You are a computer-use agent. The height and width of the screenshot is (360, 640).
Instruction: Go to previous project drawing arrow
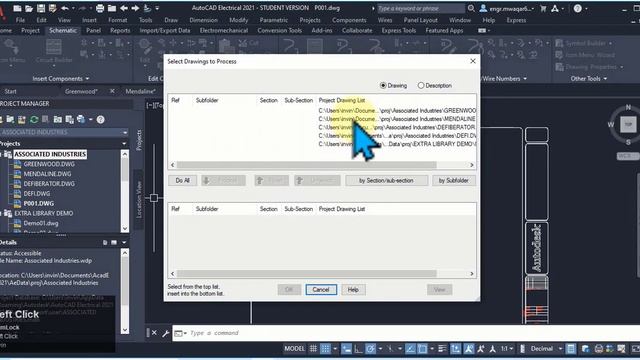click(x=124, y=8)
